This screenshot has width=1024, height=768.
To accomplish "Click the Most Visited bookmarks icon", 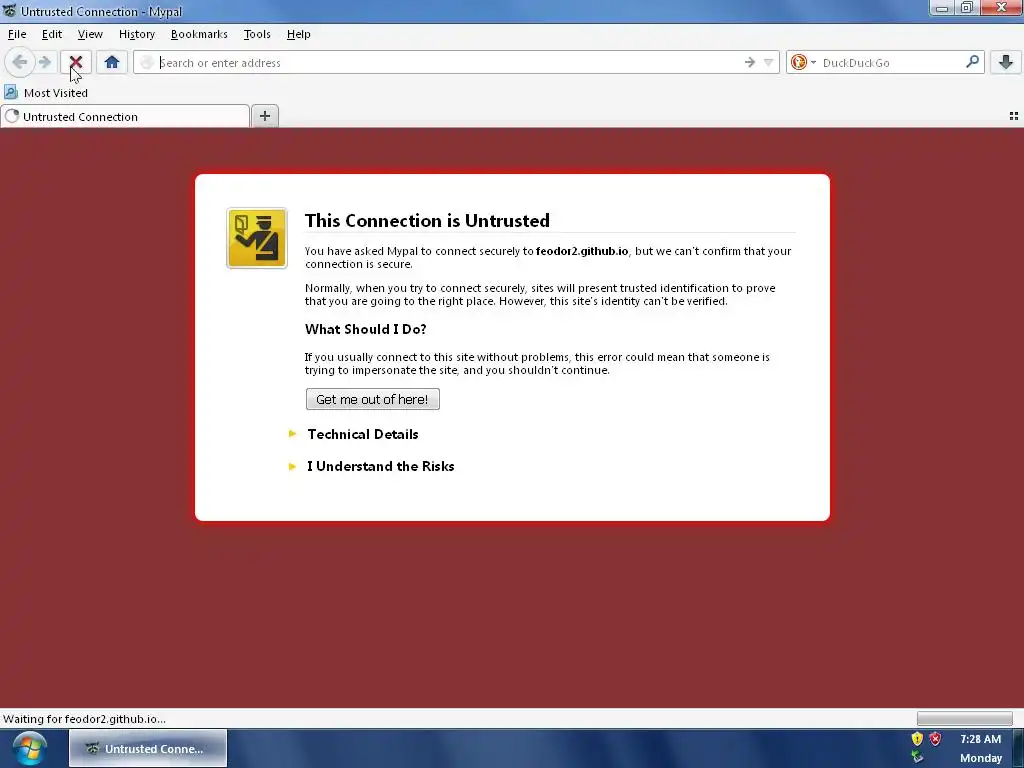I will coord(11,92).
